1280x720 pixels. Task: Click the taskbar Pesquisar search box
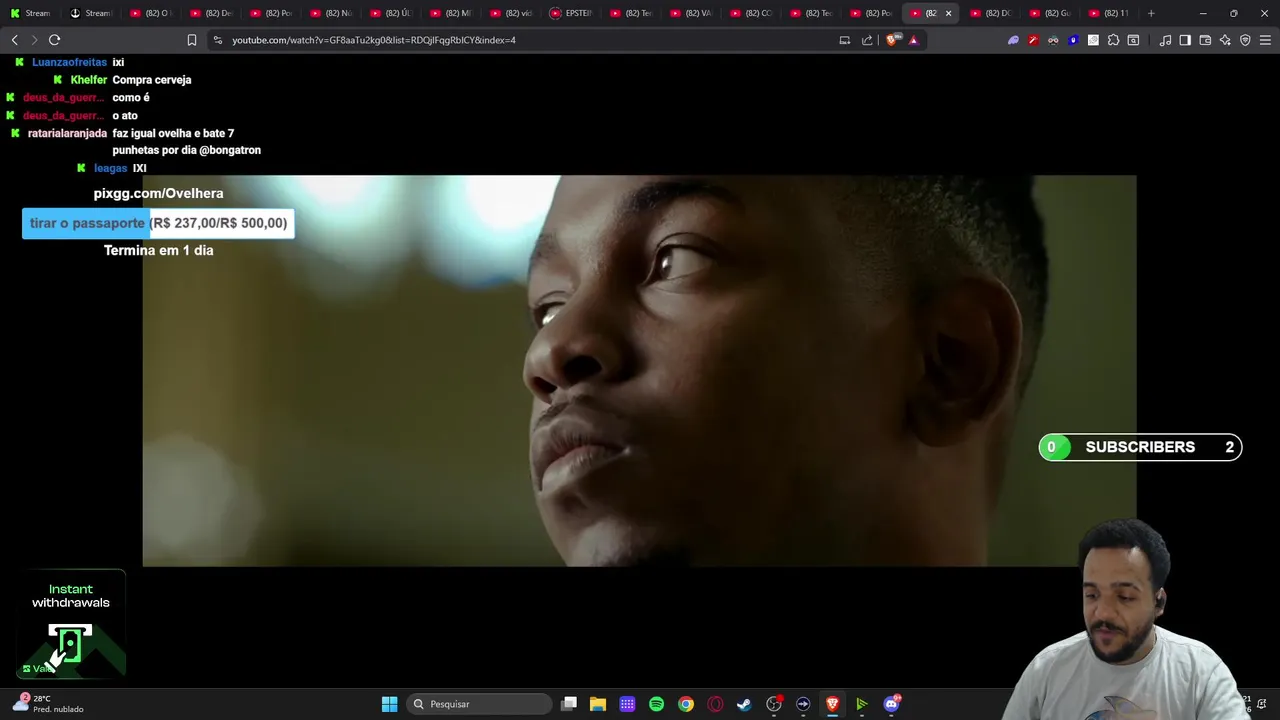[480, 704]
